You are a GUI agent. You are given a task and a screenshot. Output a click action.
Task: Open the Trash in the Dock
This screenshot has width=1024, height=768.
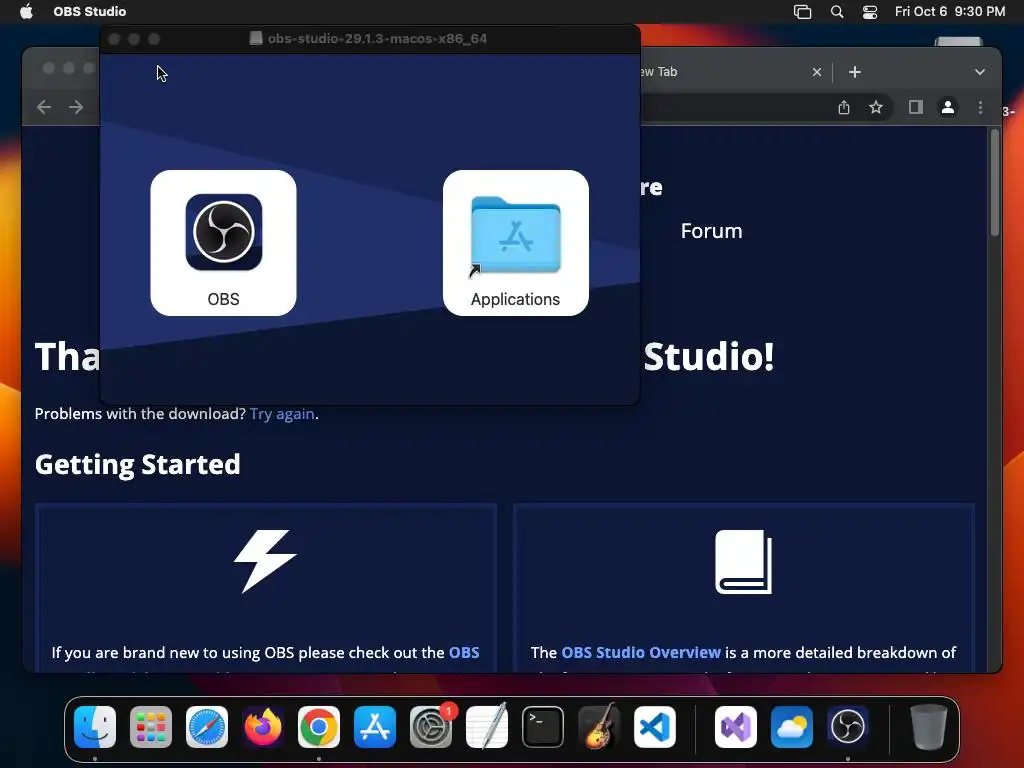click(x=929, y=726)
